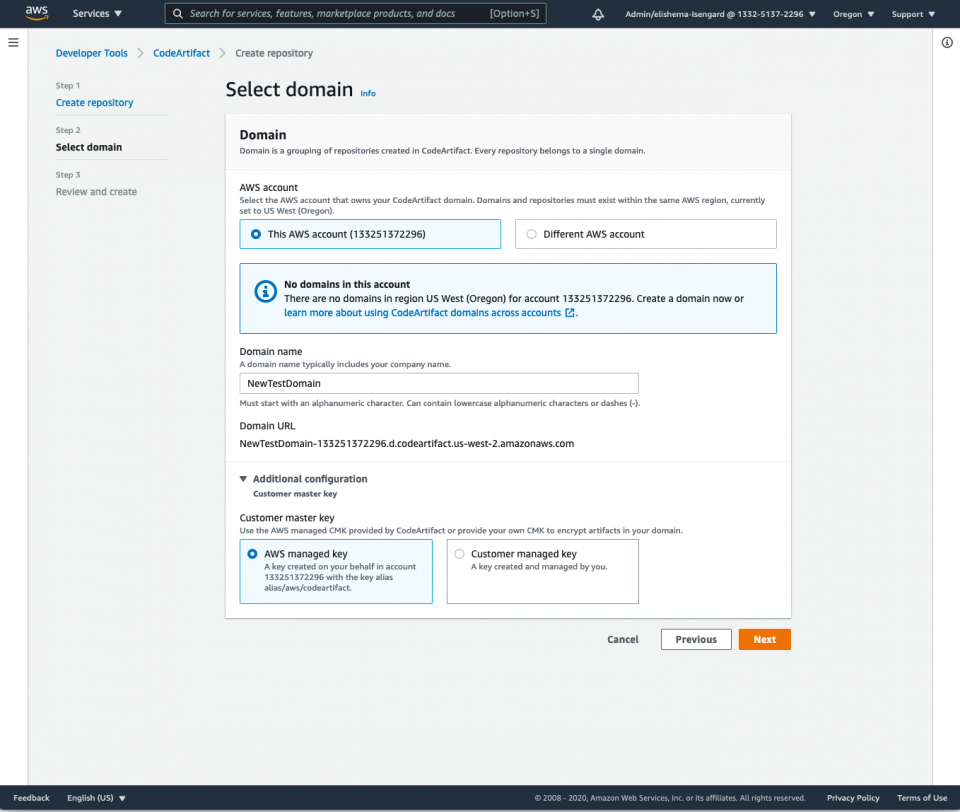Image resolution: width=960 pixels, height=812 pixels.
Task: Click the external link icon after cross-account link
Action: pos(569,313)
